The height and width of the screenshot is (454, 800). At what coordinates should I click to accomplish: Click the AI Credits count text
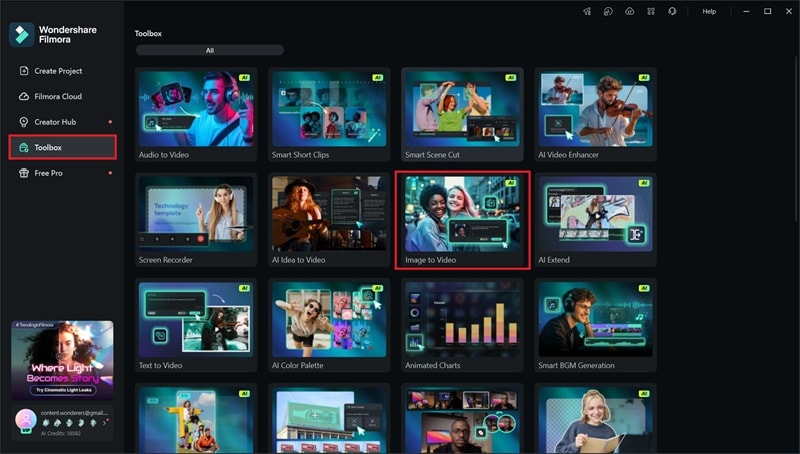coord(60,433)
